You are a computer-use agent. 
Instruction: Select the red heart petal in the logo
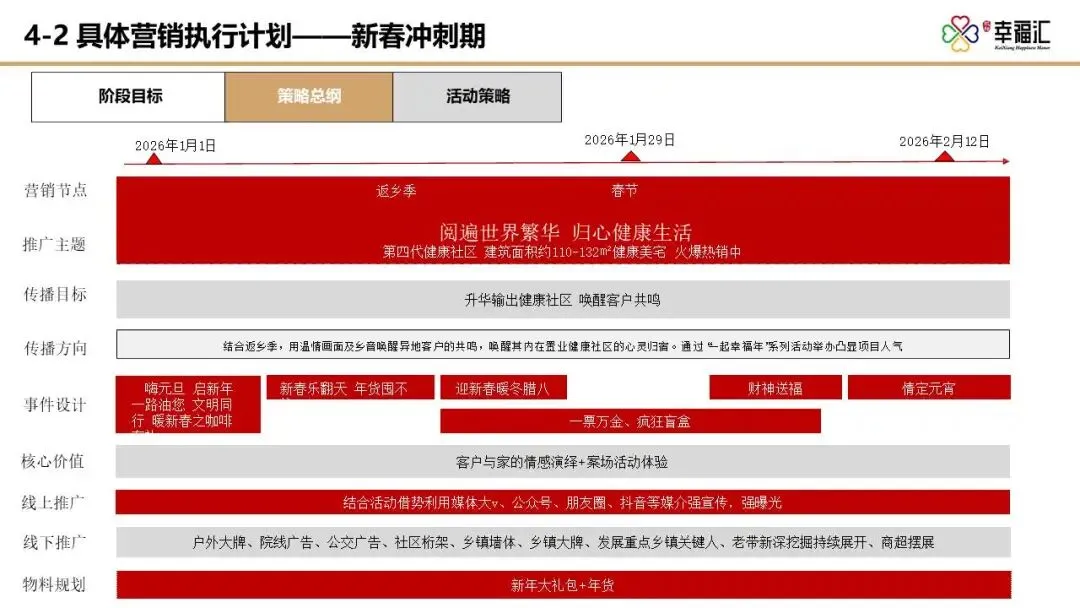tap(959, 21)
